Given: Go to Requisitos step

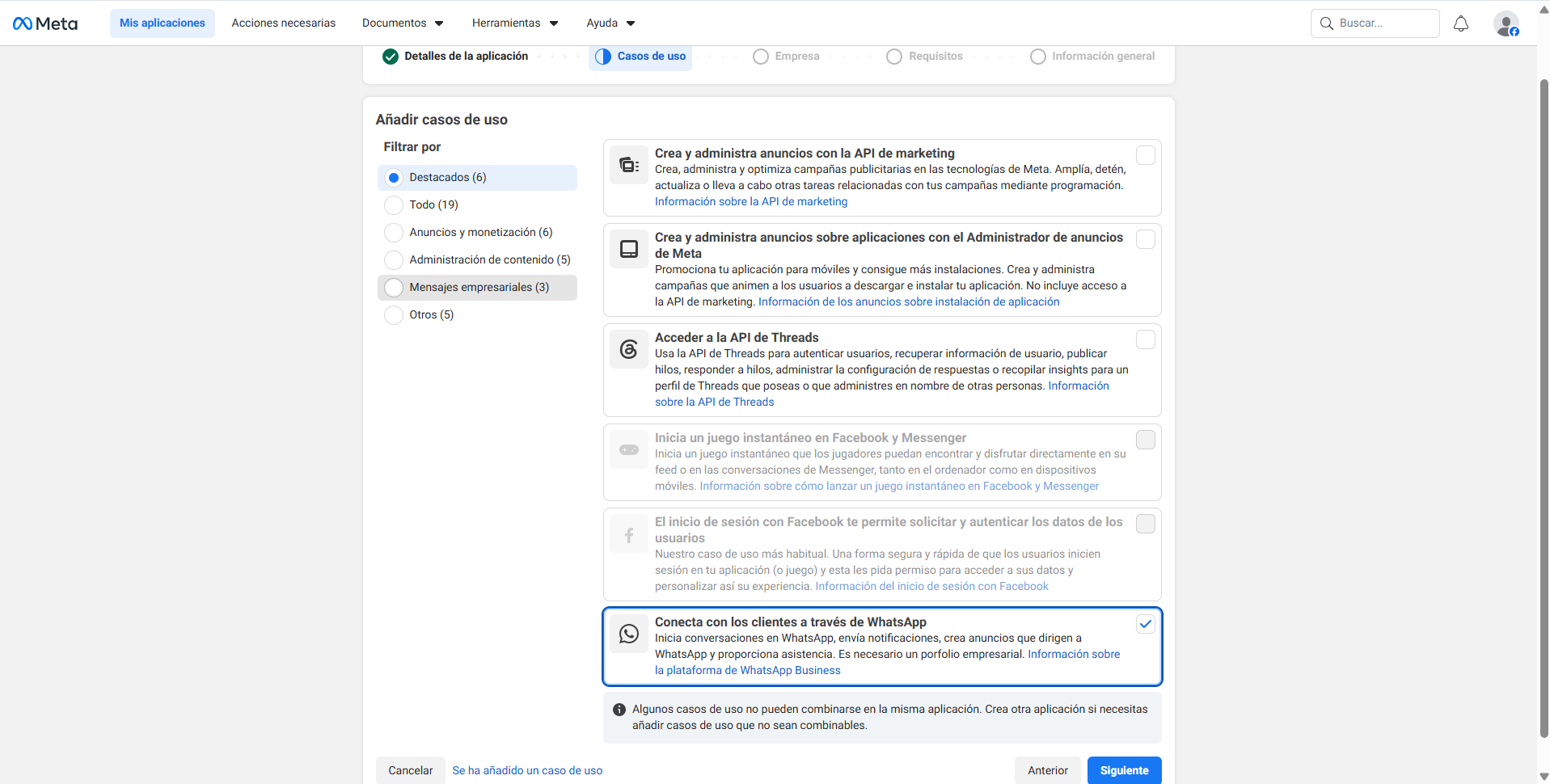Looking at the screenshot, I should 925,57.
